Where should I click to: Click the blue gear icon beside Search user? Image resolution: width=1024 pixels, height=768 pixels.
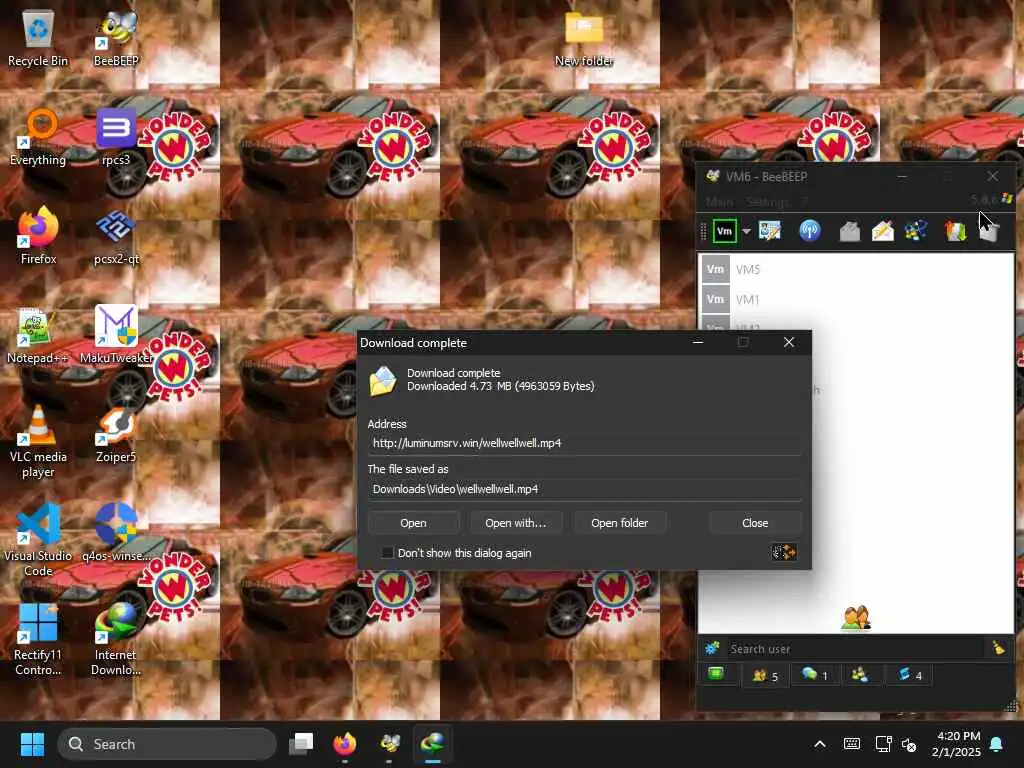(712, 648)
